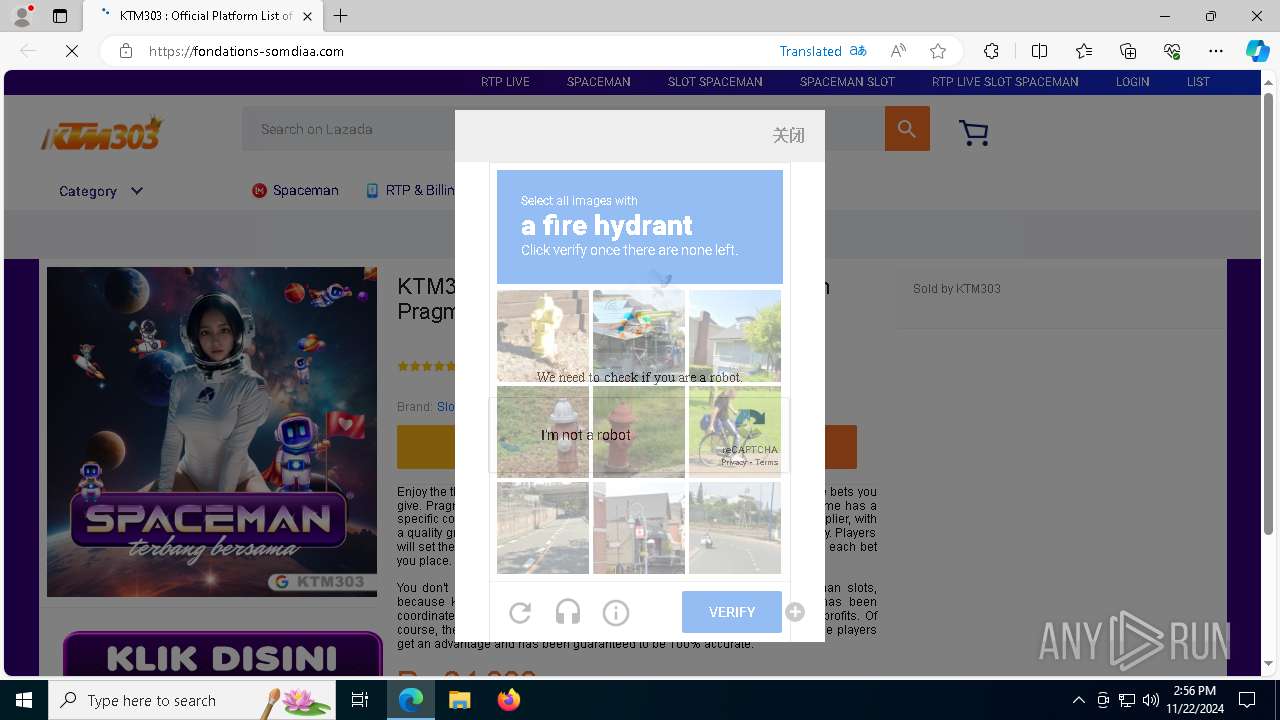The height and width of the screenshot is (720, 1280).
Task: Open Browser essentials heart icon
Action: click(1172, 51)
